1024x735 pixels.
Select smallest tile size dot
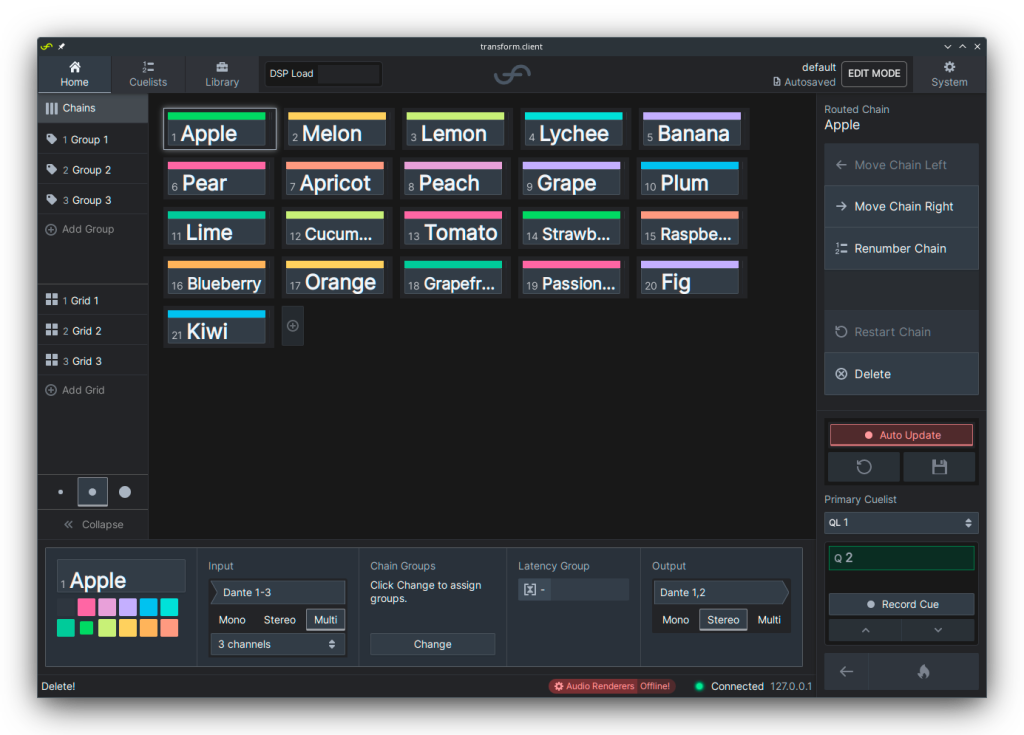(61, 492)
